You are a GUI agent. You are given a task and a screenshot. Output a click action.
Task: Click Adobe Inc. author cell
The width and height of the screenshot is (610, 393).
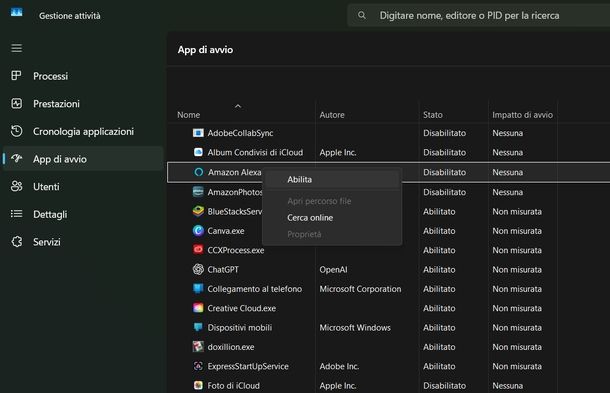[x=339, y=366]
